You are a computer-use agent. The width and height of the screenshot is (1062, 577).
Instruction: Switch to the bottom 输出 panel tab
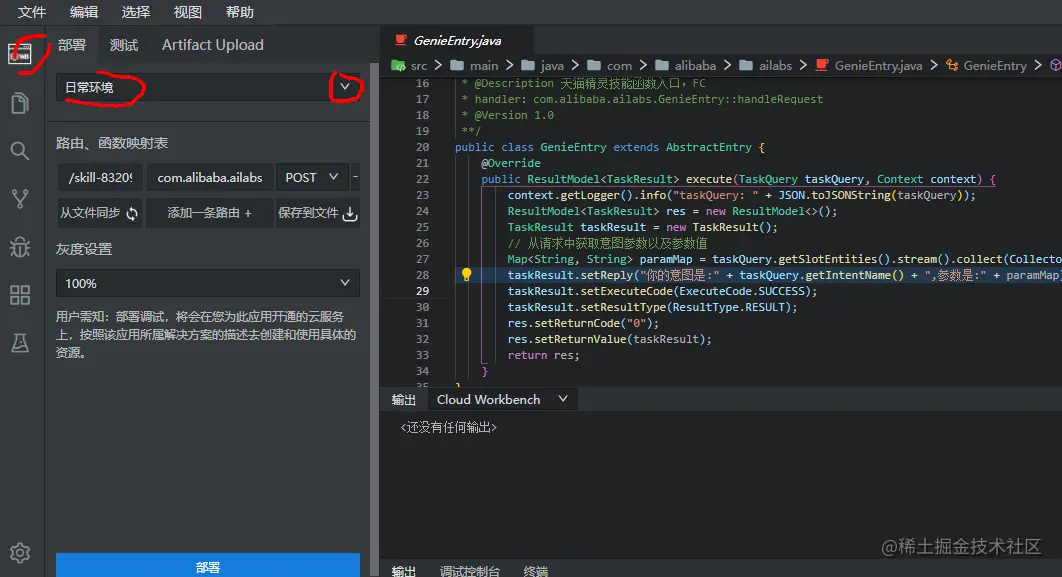(x=404, y=571)
